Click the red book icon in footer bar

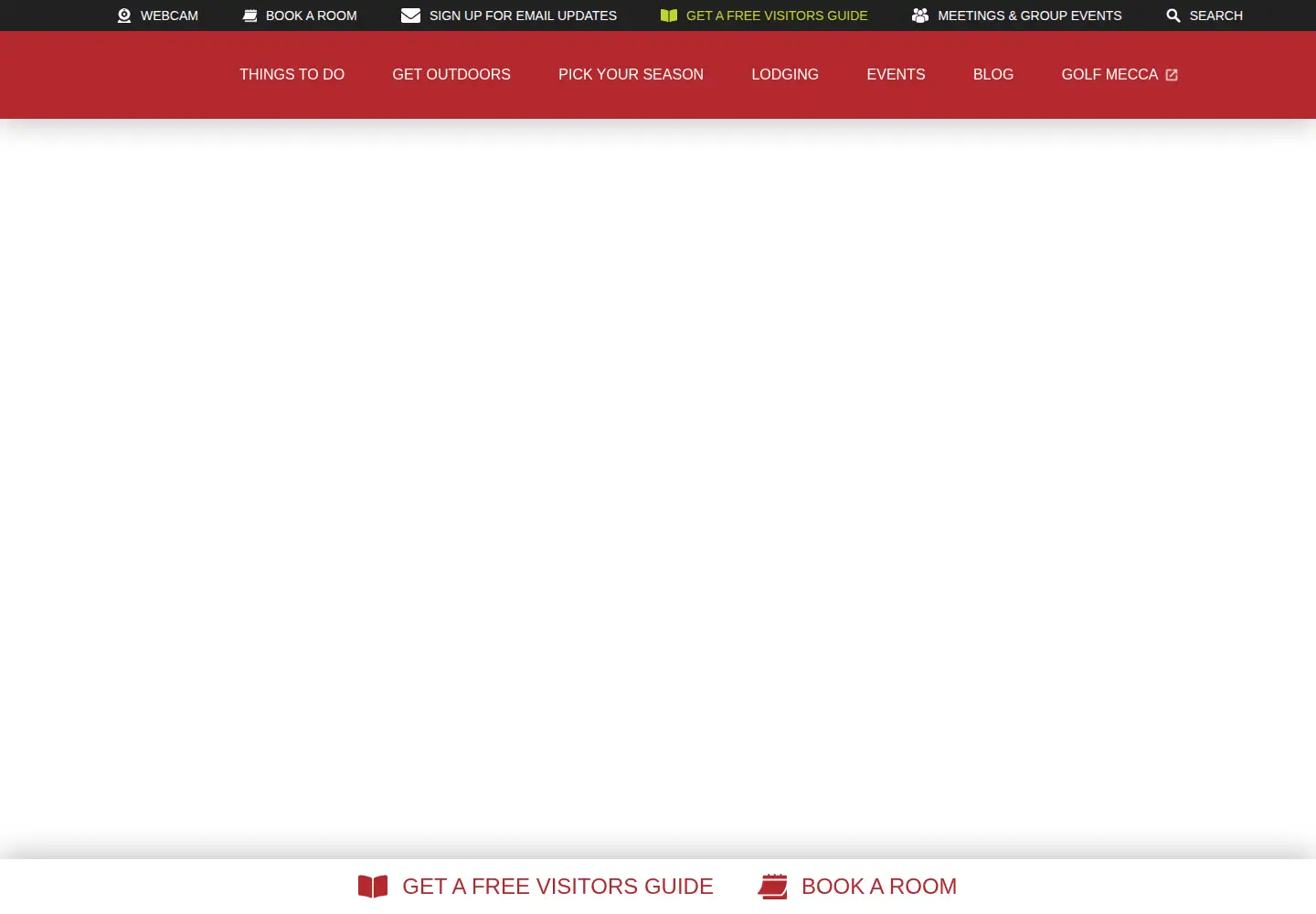click(373, 887)
